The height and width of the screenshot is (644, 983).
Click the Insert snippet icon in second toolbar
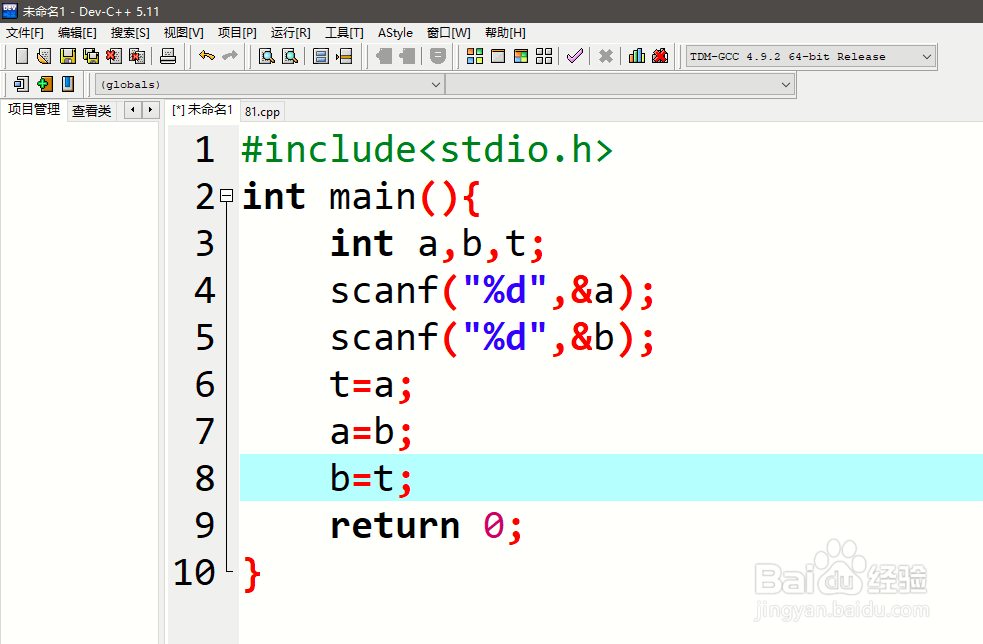click(x=21, y=84)
